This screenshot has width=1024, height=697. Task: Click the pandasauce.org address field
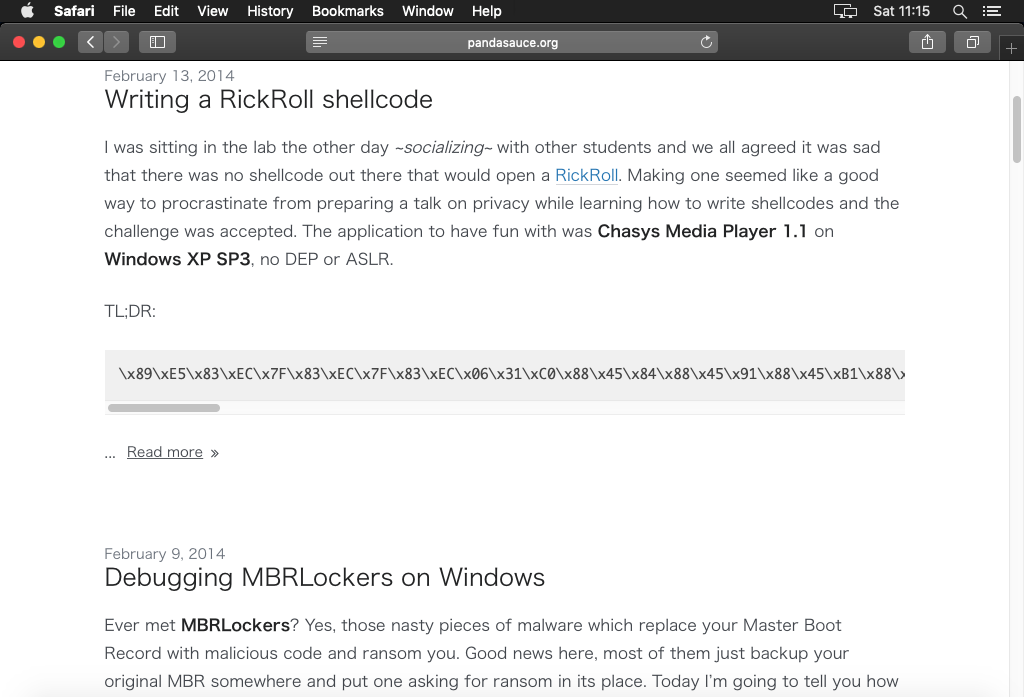(512, 42)
